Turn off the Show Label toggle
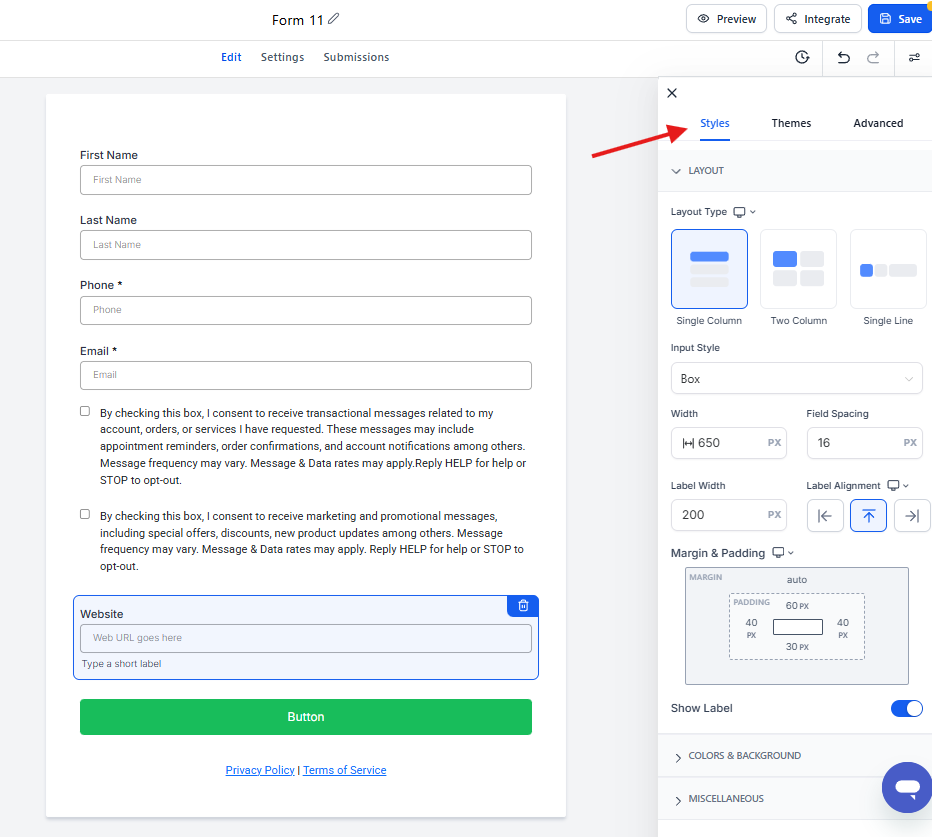 click(x=906, y=708)
